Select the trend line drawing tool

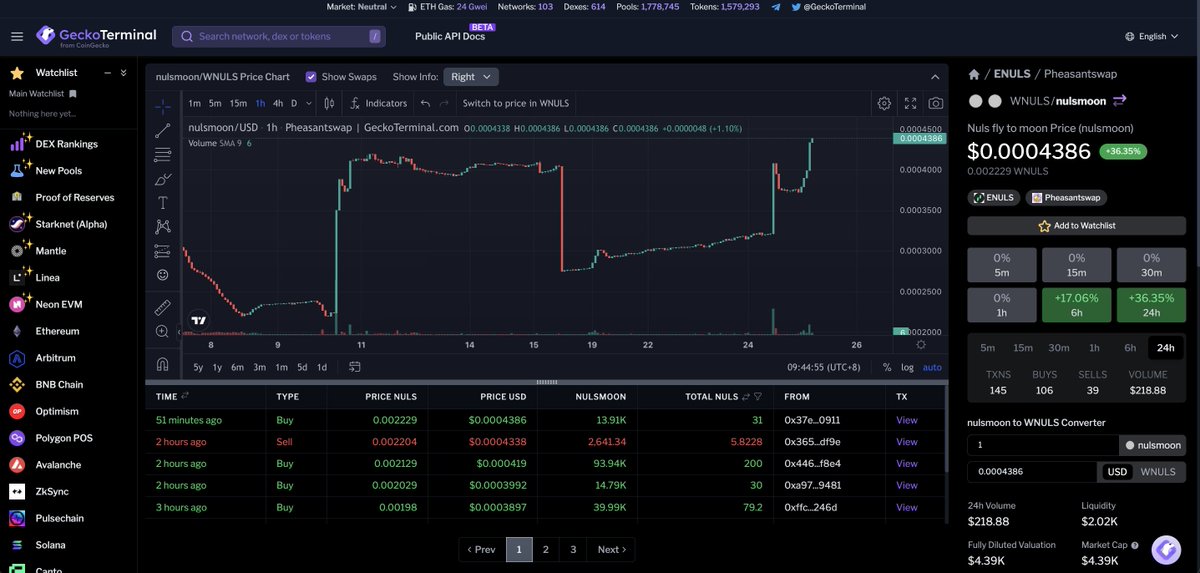click(163, 131)
